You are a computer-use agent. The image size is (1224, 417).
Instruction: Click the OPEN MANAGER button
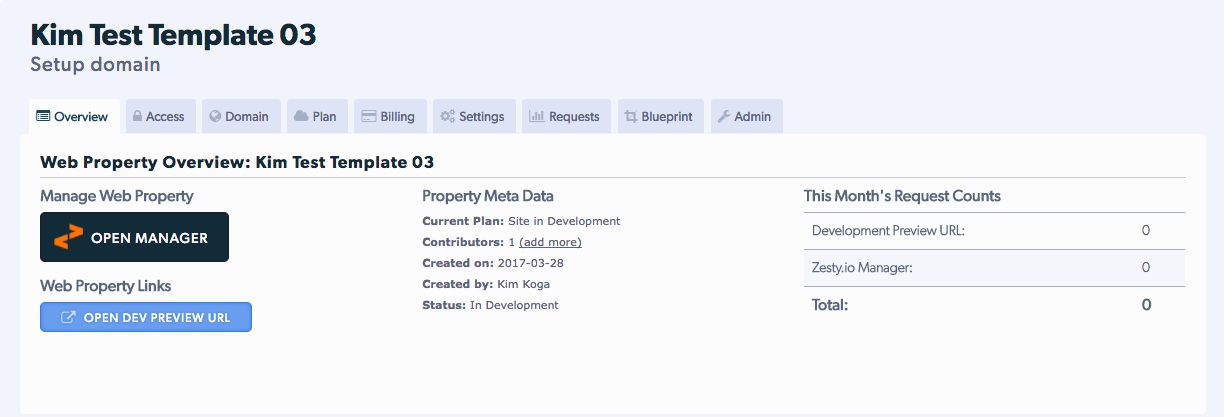point(134,237)
